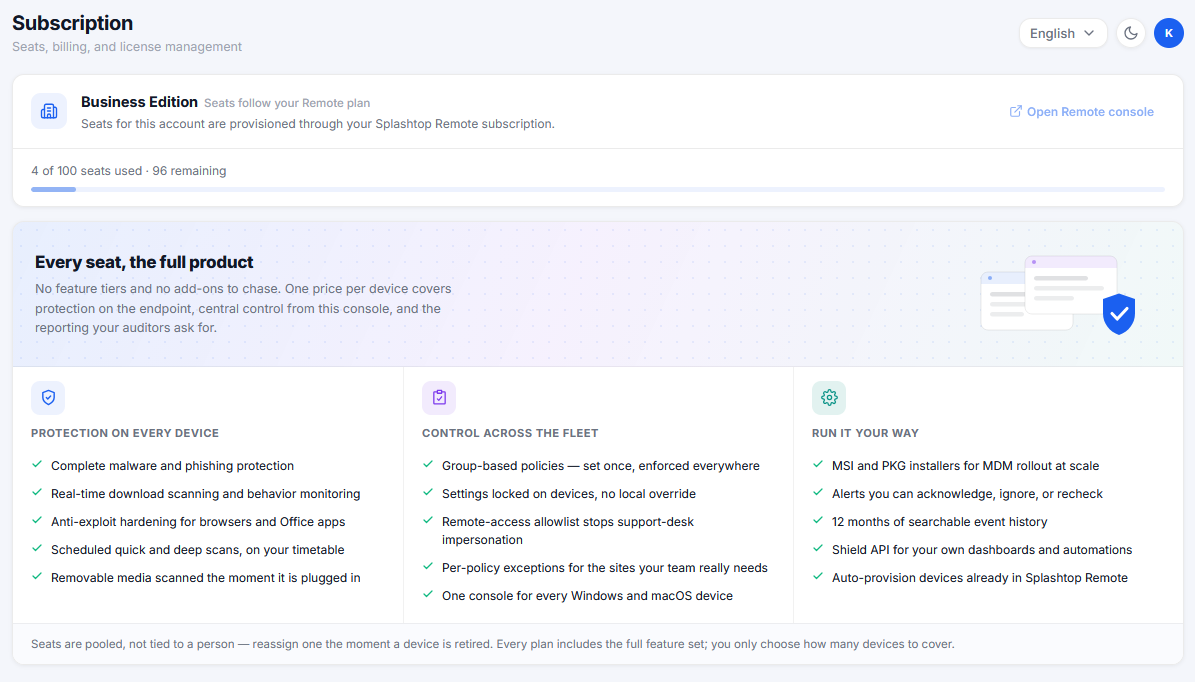Image resolution: width=1195 pixels, height=682 pixels.
Task: Click 'Remote-access allowlist stops support-desk impersonation'
Action: pos(568,530)
